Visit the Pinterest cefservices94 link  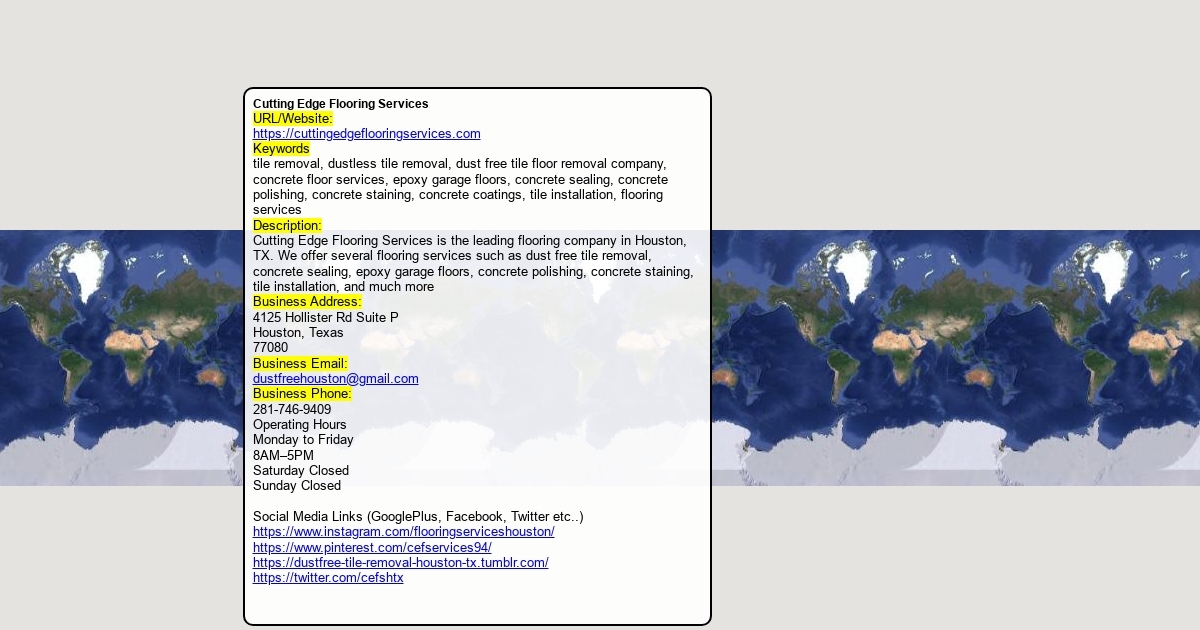click(372, 548)
